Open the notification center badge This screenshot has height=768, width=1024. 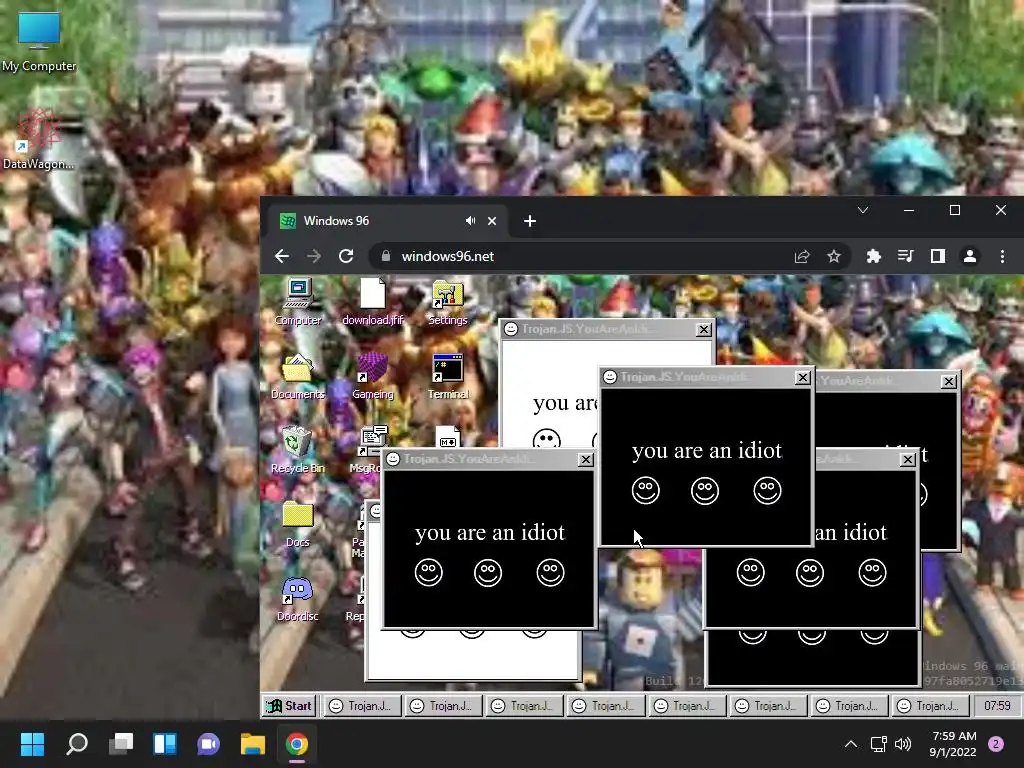(996, 744)
